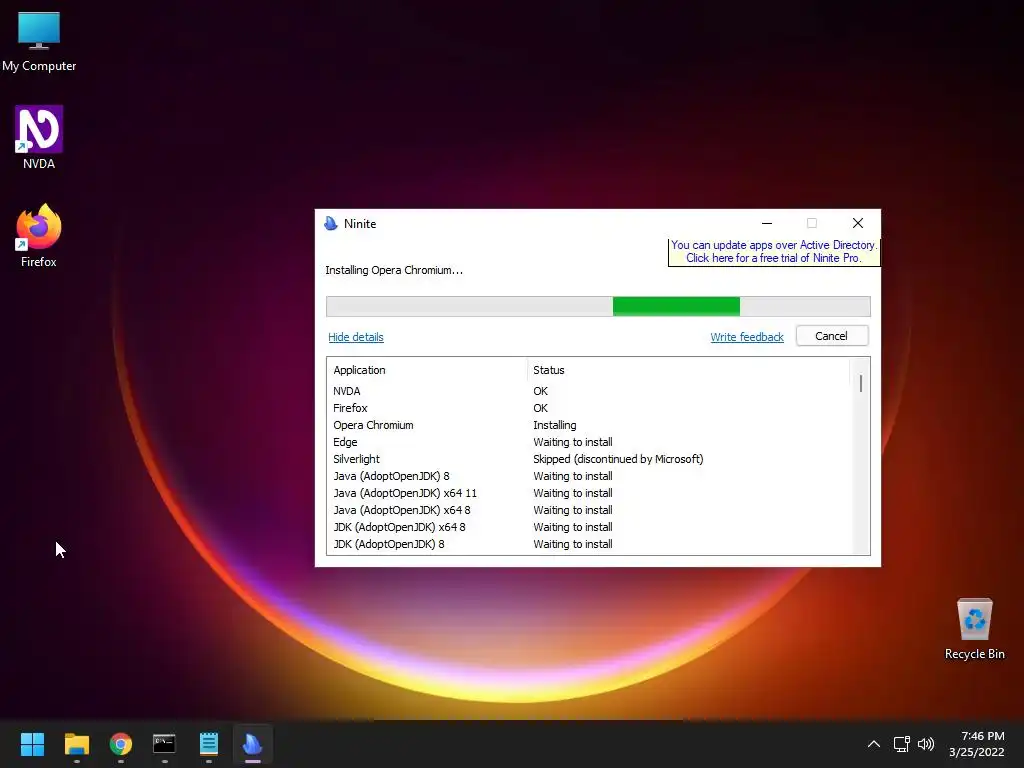Select Java (AdoptOpenJDK) x64 11 row
The height and width of the screenshot is (768, 1024).
590,493
